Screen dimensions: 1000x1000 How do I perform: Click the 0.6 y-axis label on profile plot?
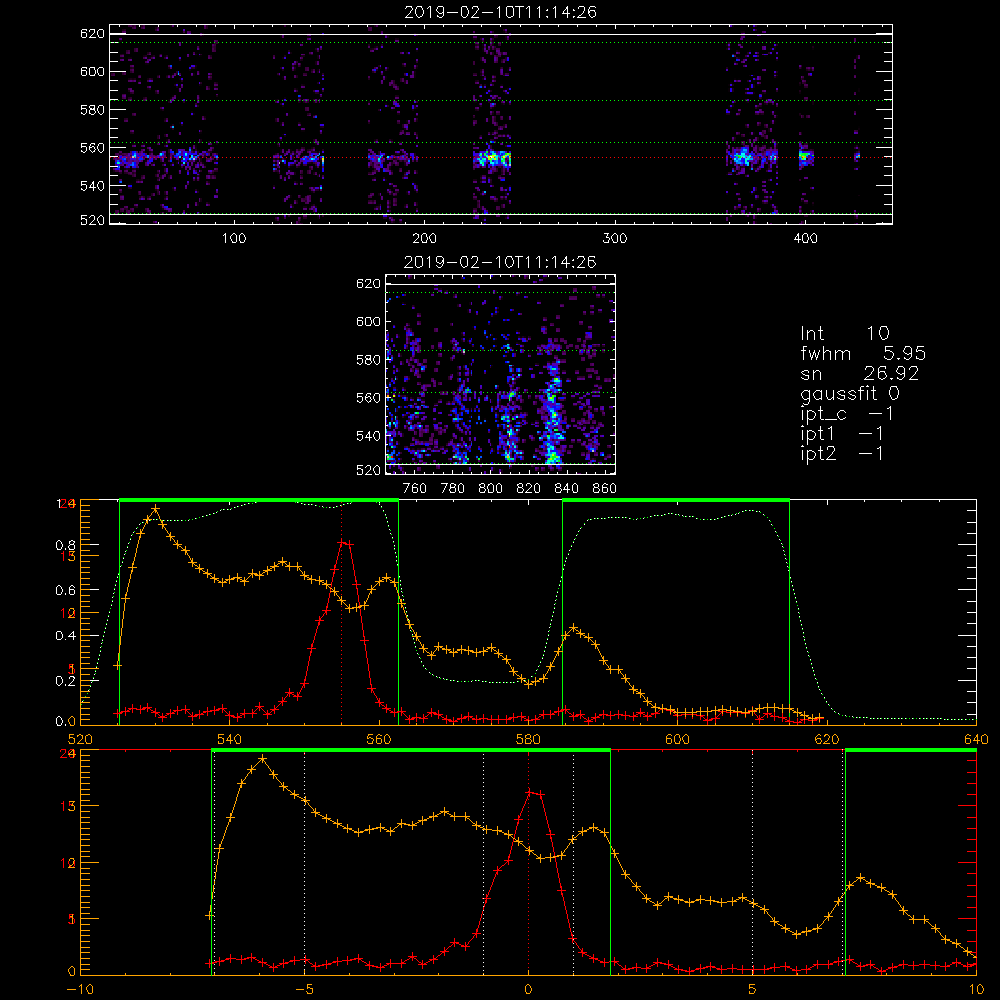pos(66,591)
